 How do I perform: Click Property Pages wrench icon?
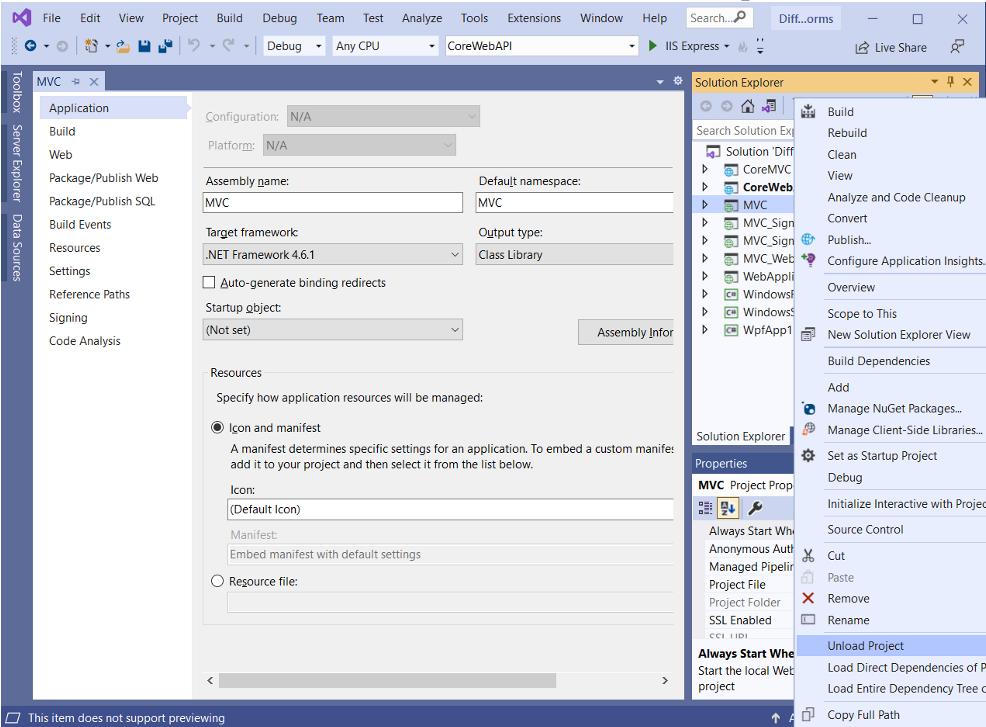[755, 508]
